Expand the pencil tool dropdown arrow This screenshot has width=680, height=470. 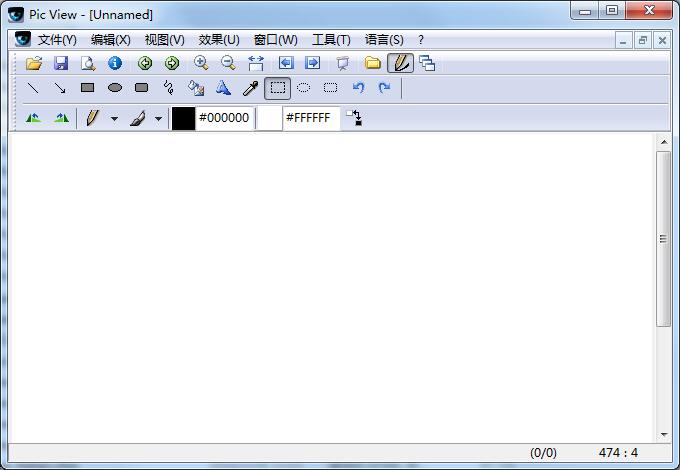pos(114,118)
